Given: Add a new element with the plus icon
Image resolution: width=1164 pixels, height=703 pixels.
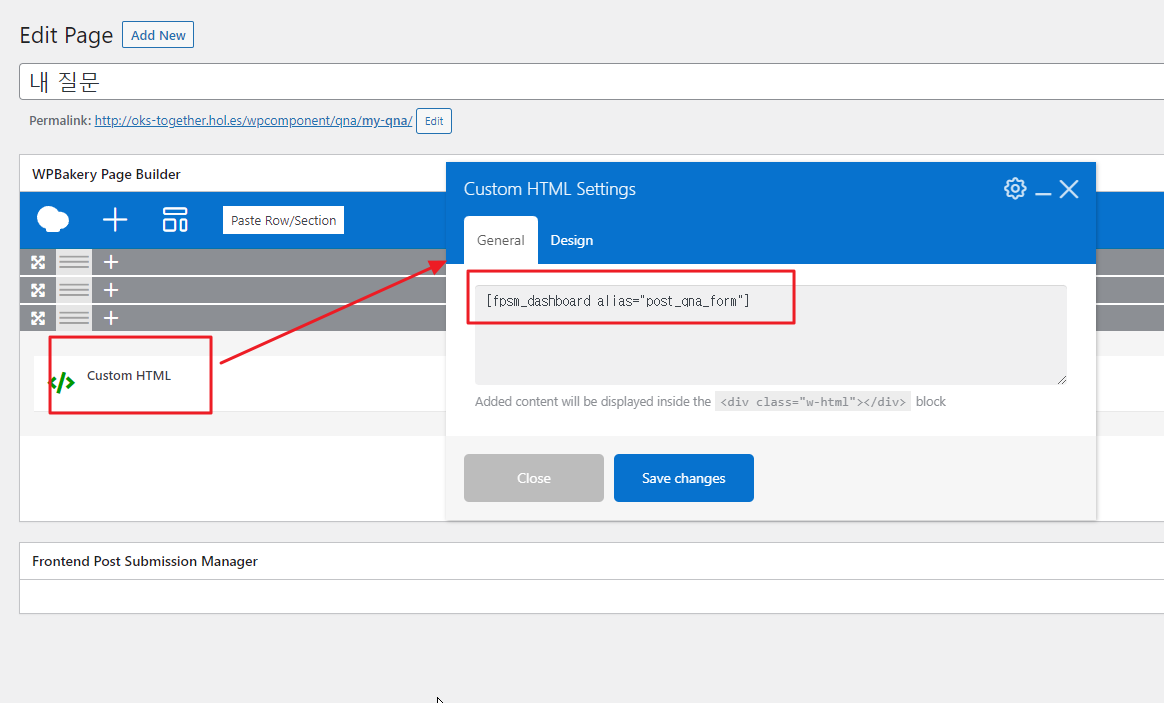Looking at the screenshot, I should [115, 220].
